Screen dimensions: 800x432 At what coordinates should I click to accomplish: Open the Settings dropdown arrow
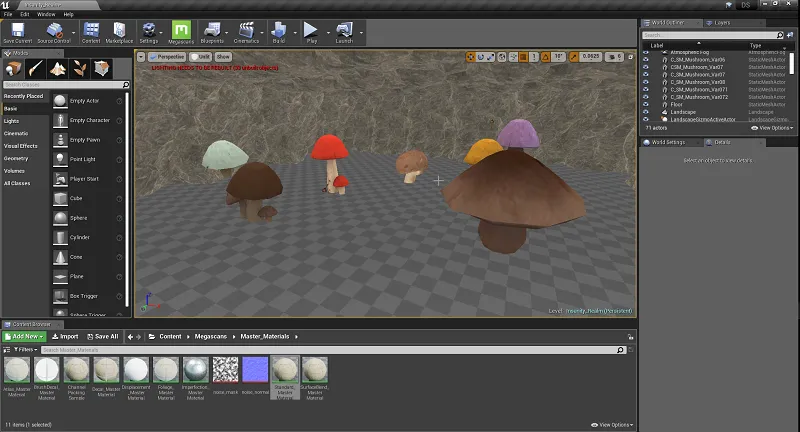pyautogui.click(x=161, y=33)
